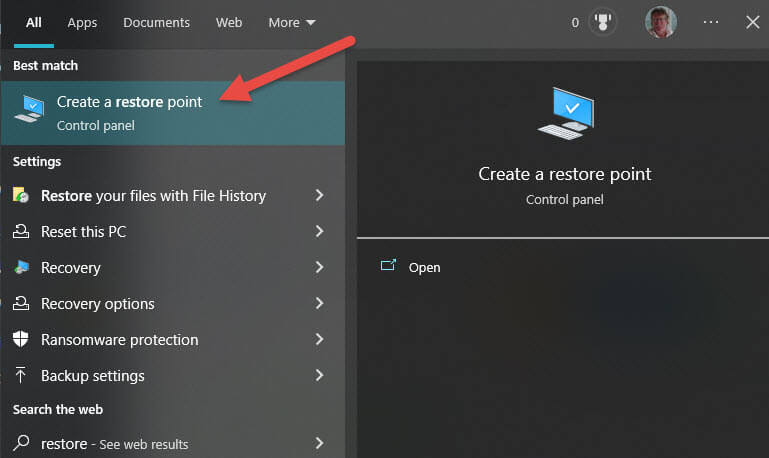Screen dimensions: 769x458
Task: Expand the More filter dropdown
Action: click(292, 23)
